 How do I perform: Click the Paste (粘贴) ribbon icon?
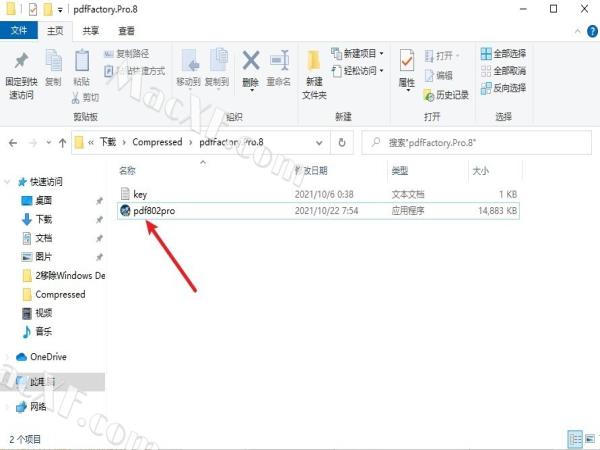pos(82,61)
